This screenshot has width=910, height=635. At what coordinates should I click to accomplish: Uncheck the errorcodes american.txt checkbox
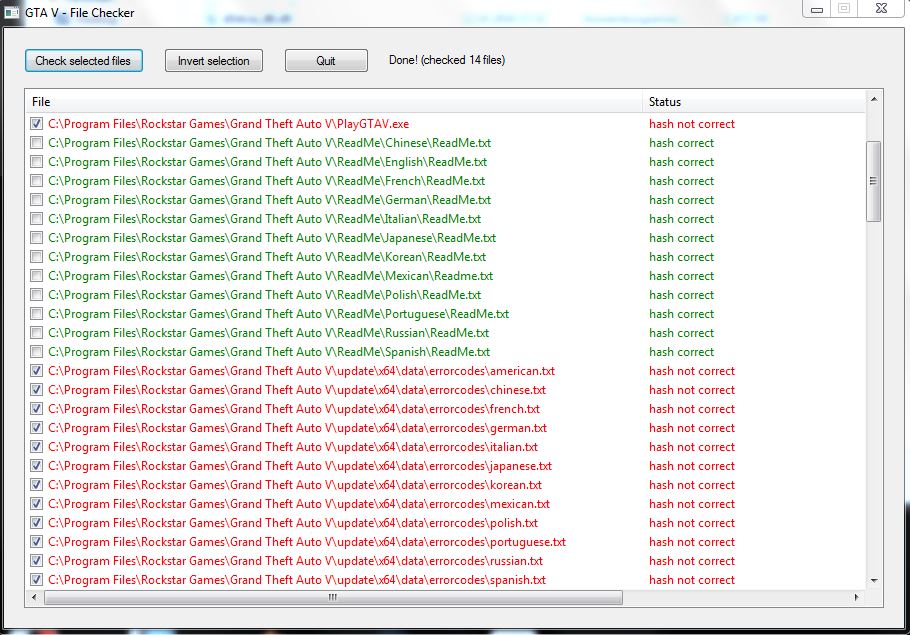pos(37,371)
